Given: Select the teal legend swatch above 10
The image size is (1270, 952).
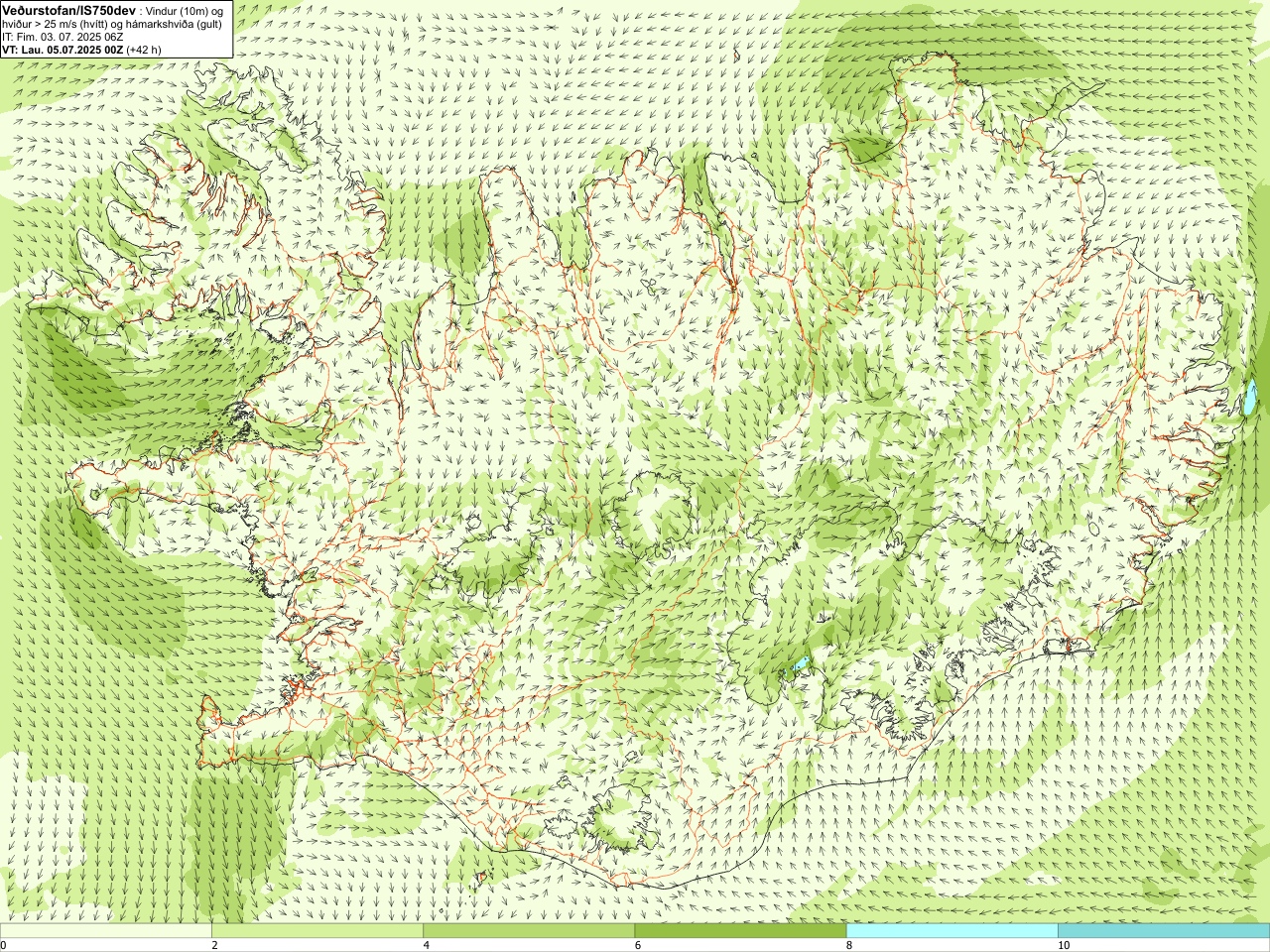Looking at the screenshot, I should coord(1164,931).
